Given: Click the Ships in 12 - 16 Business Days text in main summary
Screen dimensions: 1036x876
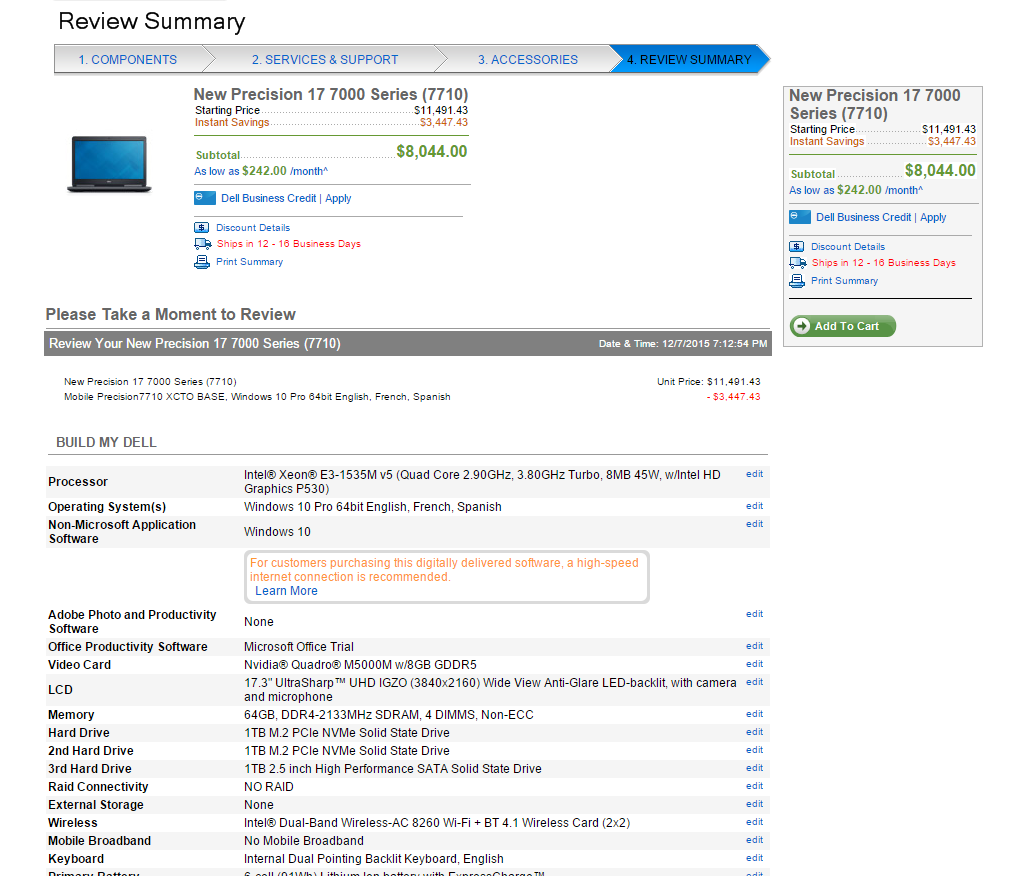Looking at the screenshot, I should point(289,244).
